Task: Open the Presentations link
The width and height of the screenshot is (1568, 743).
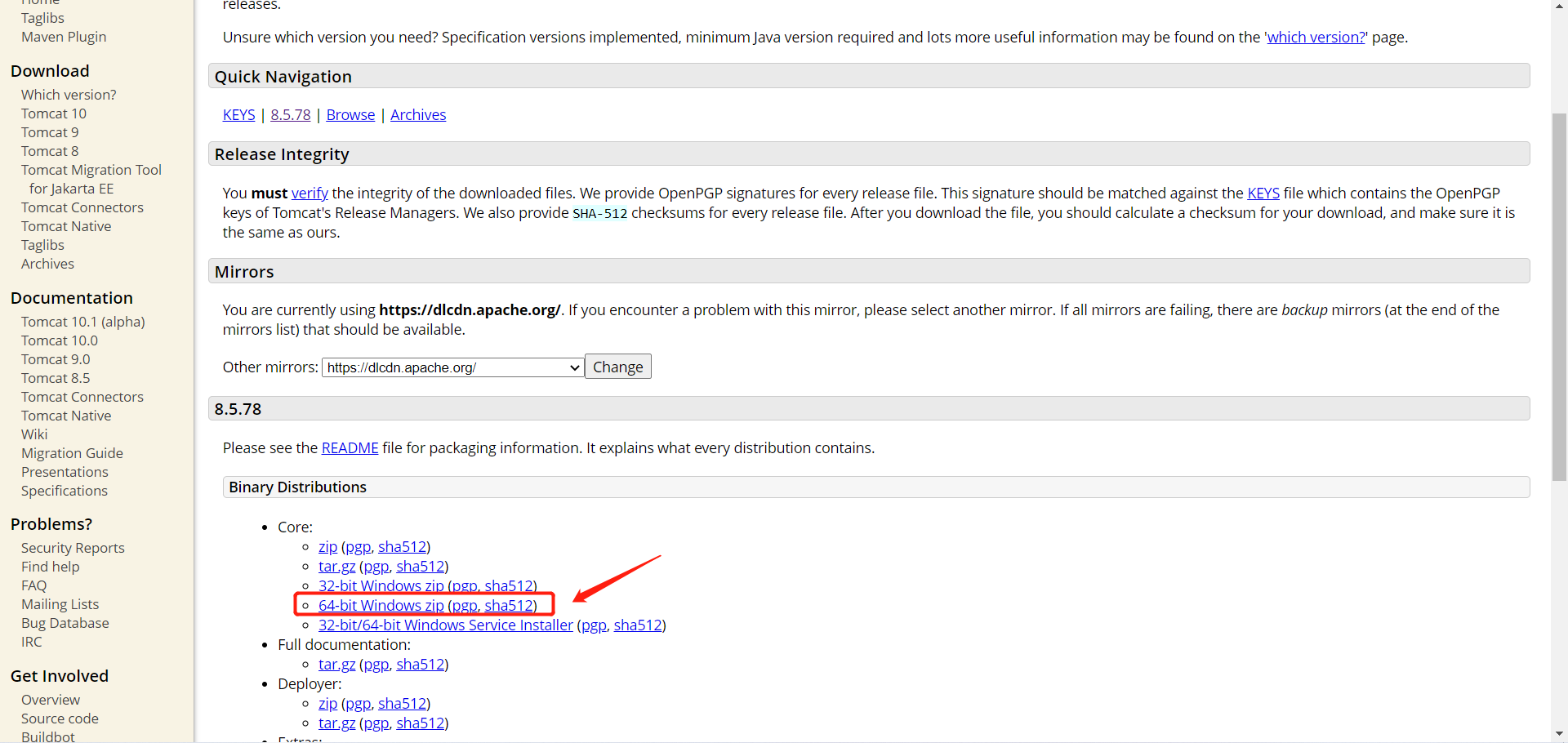Action: click(65, 472)
